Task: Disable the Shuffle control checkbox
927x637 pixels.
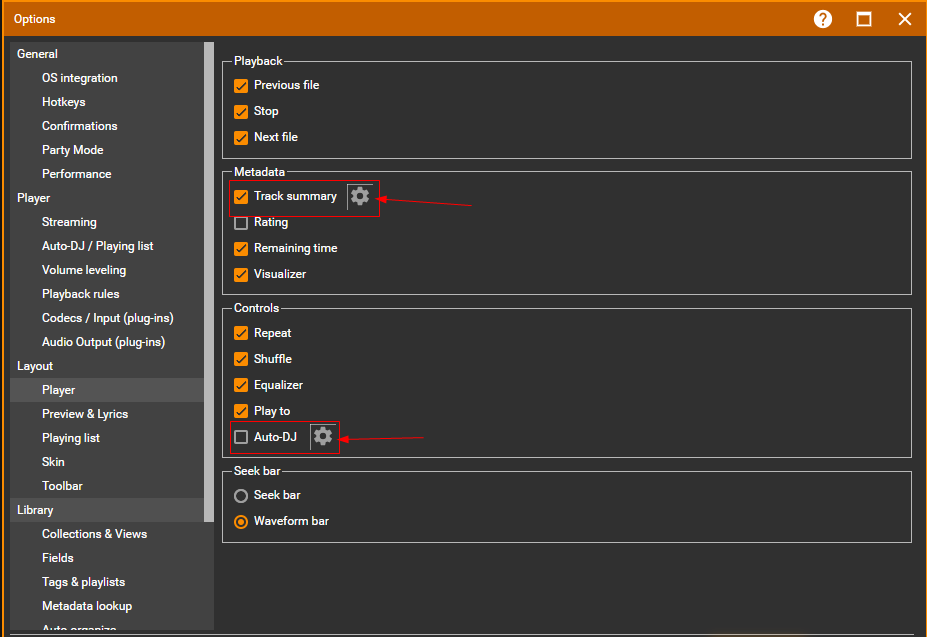Action: click(241, 359)
